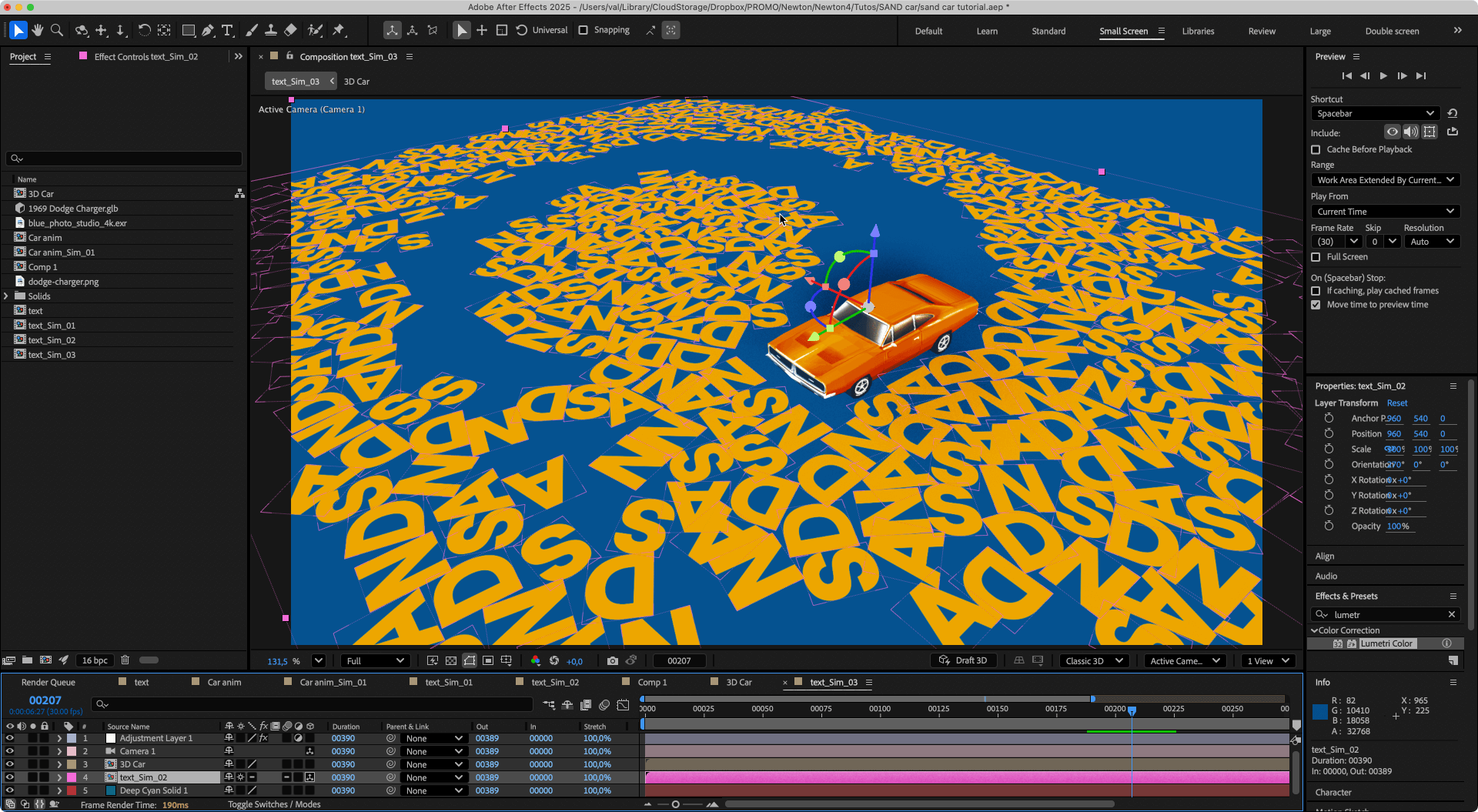Select the Hand tool
This screenshot has height=812, width=1478.
tap(37, 30)
